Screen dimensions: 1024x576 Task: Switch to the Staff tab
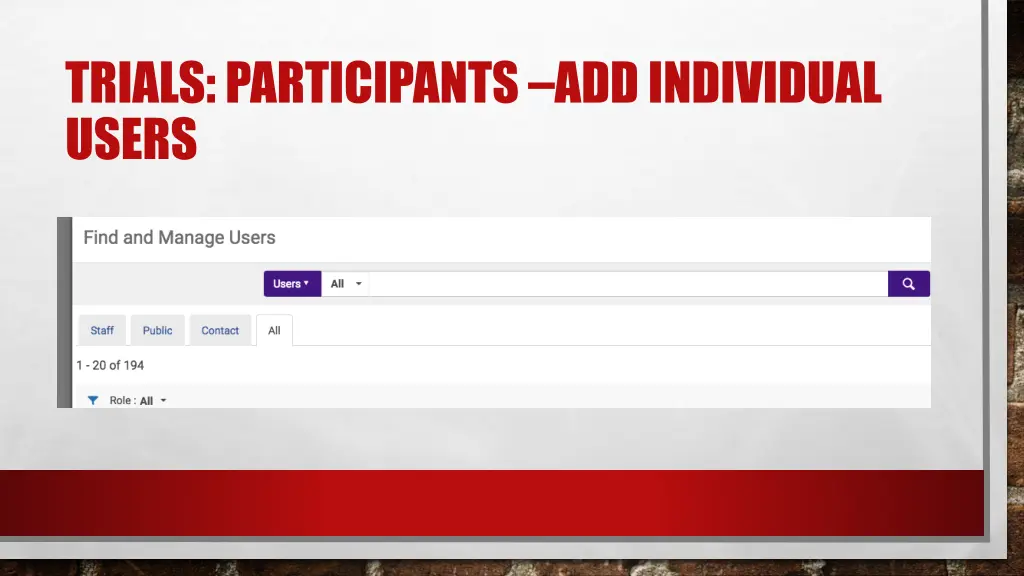[101, 330]
